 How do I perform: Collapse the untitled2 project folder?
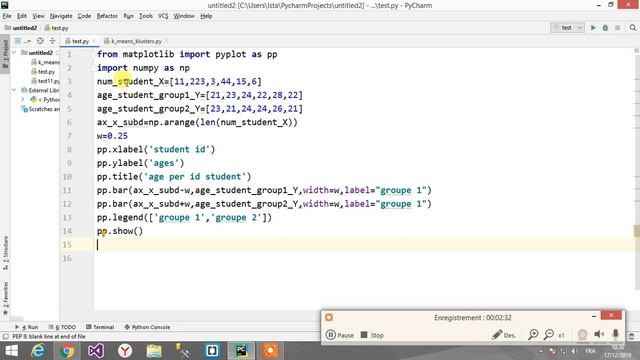click(14, 53)
